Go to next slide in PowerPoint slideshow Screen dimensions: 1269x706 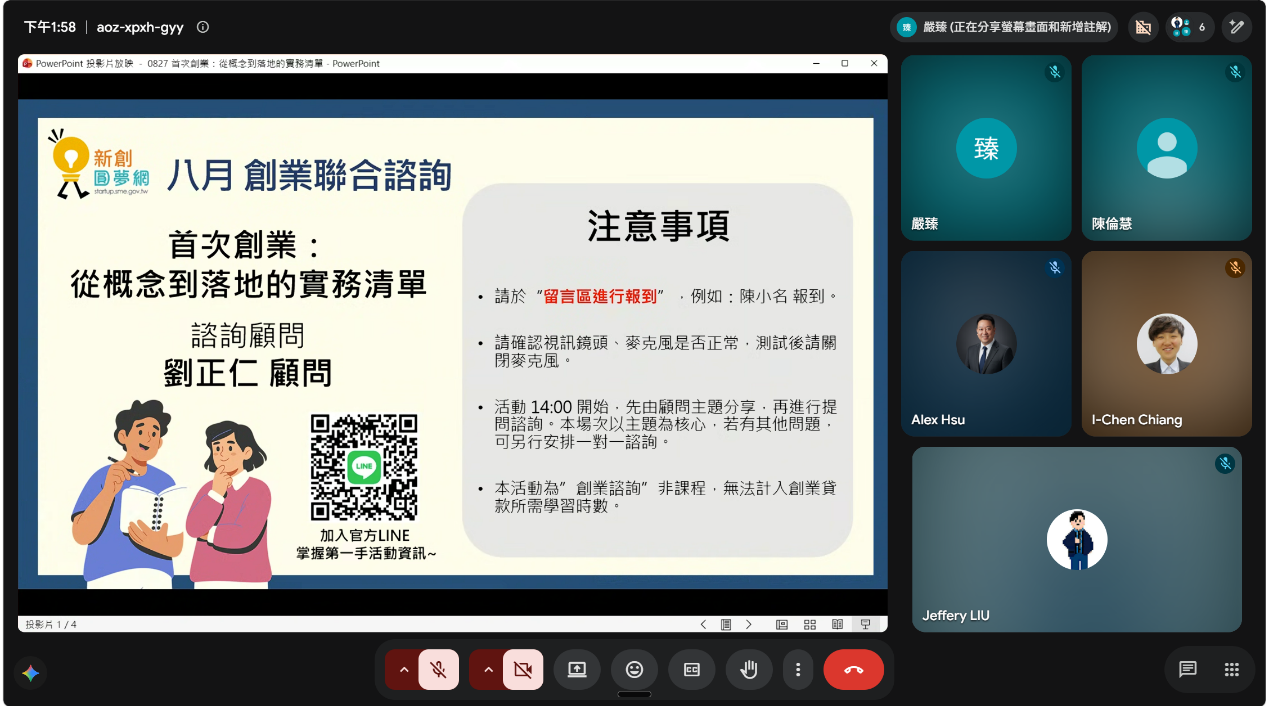[749, 624]
